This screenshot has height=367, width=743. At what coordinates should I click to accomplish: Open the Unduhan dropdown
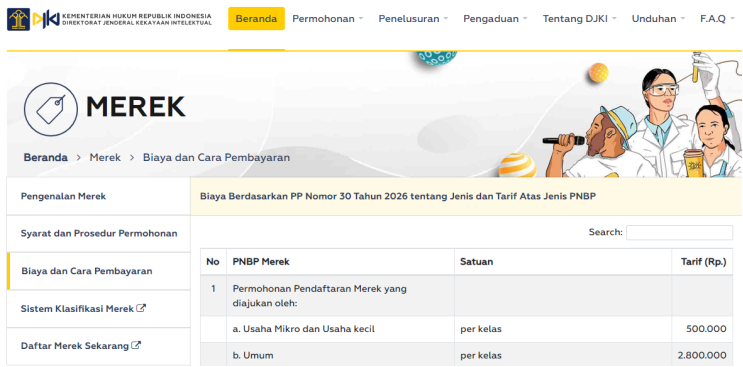pyautogui.click(x=659, y=19)
